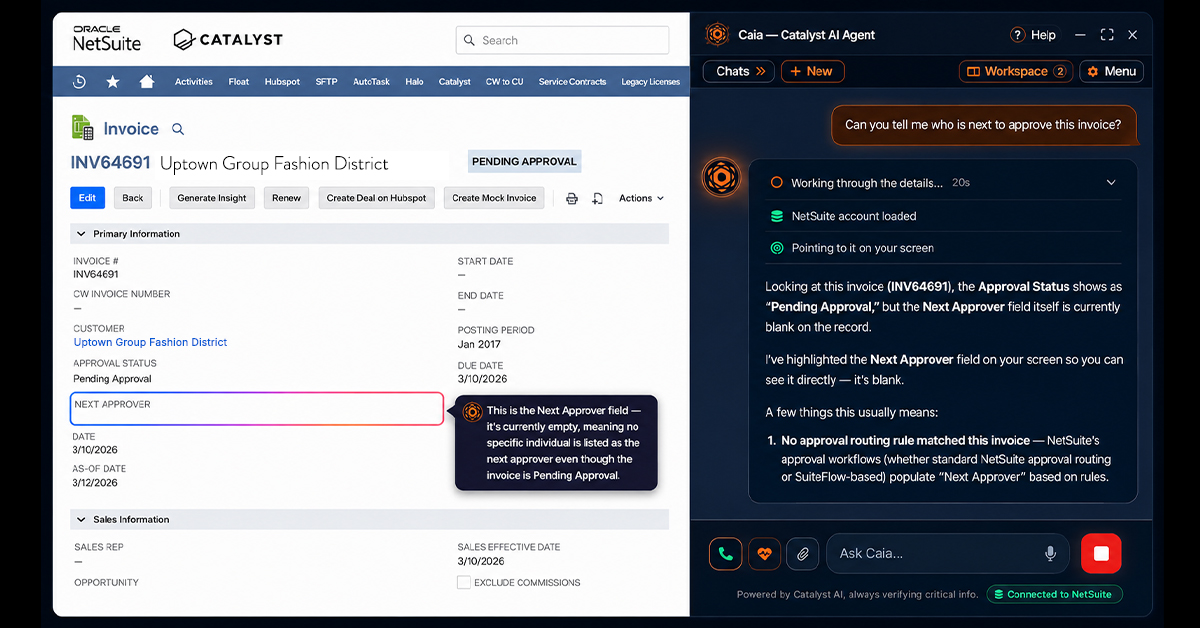Open the Catalyst nav menu
Screen dimensions: 1200x628
click(x=455, y=82)
